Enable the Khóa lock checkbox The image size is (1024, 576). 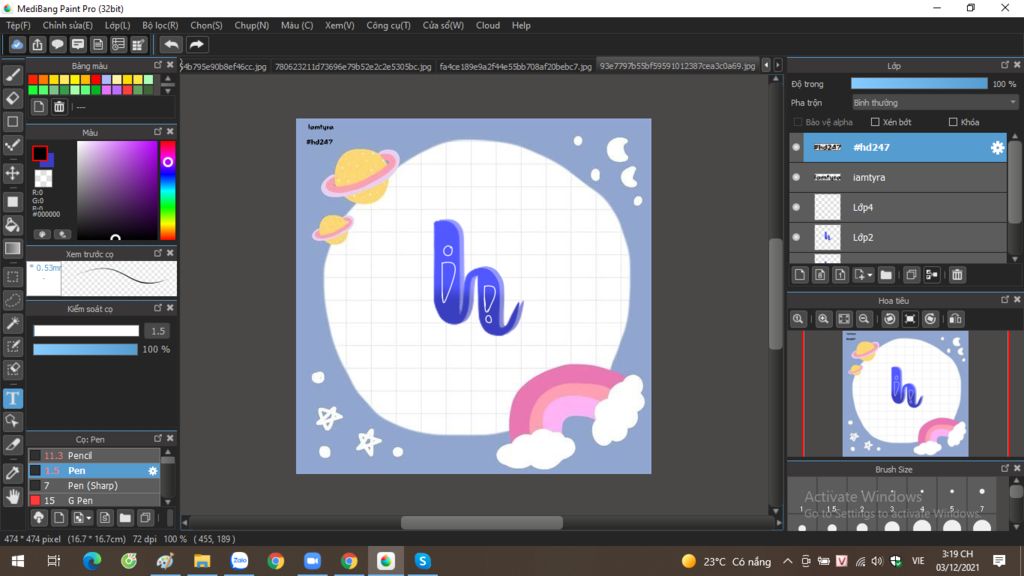pos(953,122)
